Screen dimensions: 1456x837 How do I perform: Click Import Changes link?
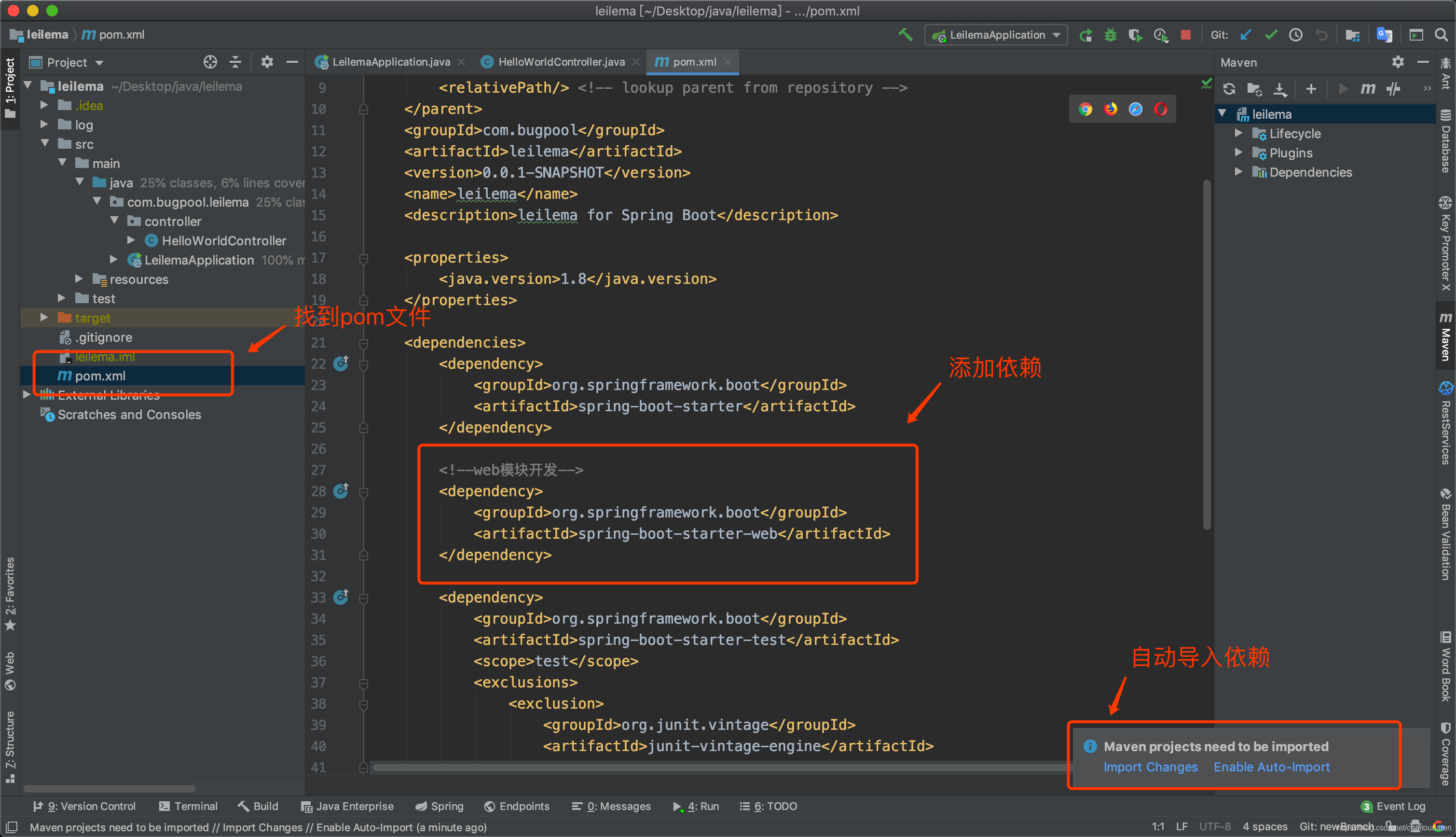1151,767
